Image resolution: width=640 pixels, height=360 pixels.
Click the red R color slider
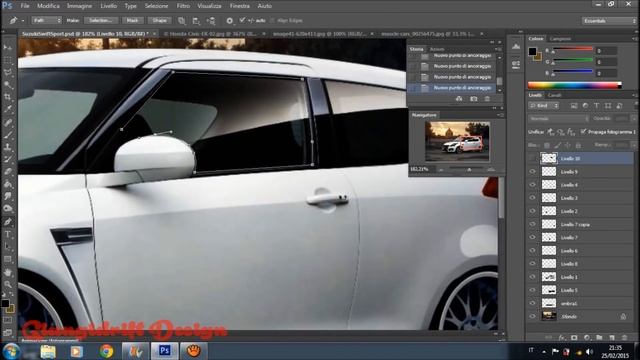(572, 49)
